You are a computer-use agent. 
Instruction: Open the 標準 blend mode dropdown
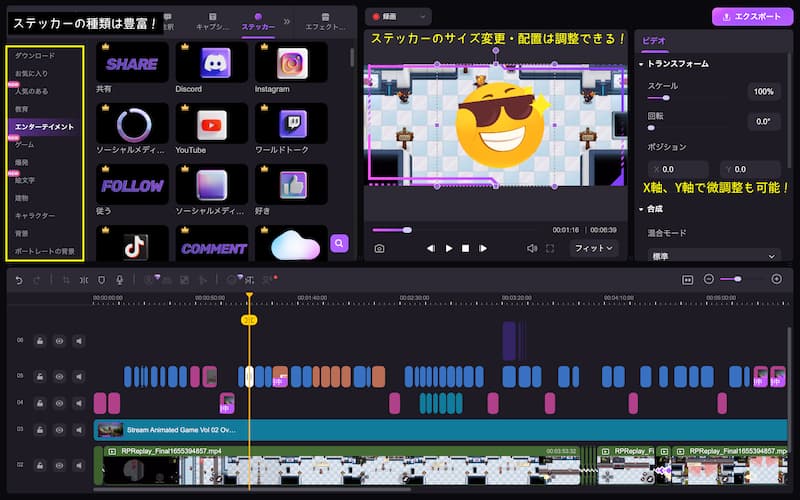point(714,256)
